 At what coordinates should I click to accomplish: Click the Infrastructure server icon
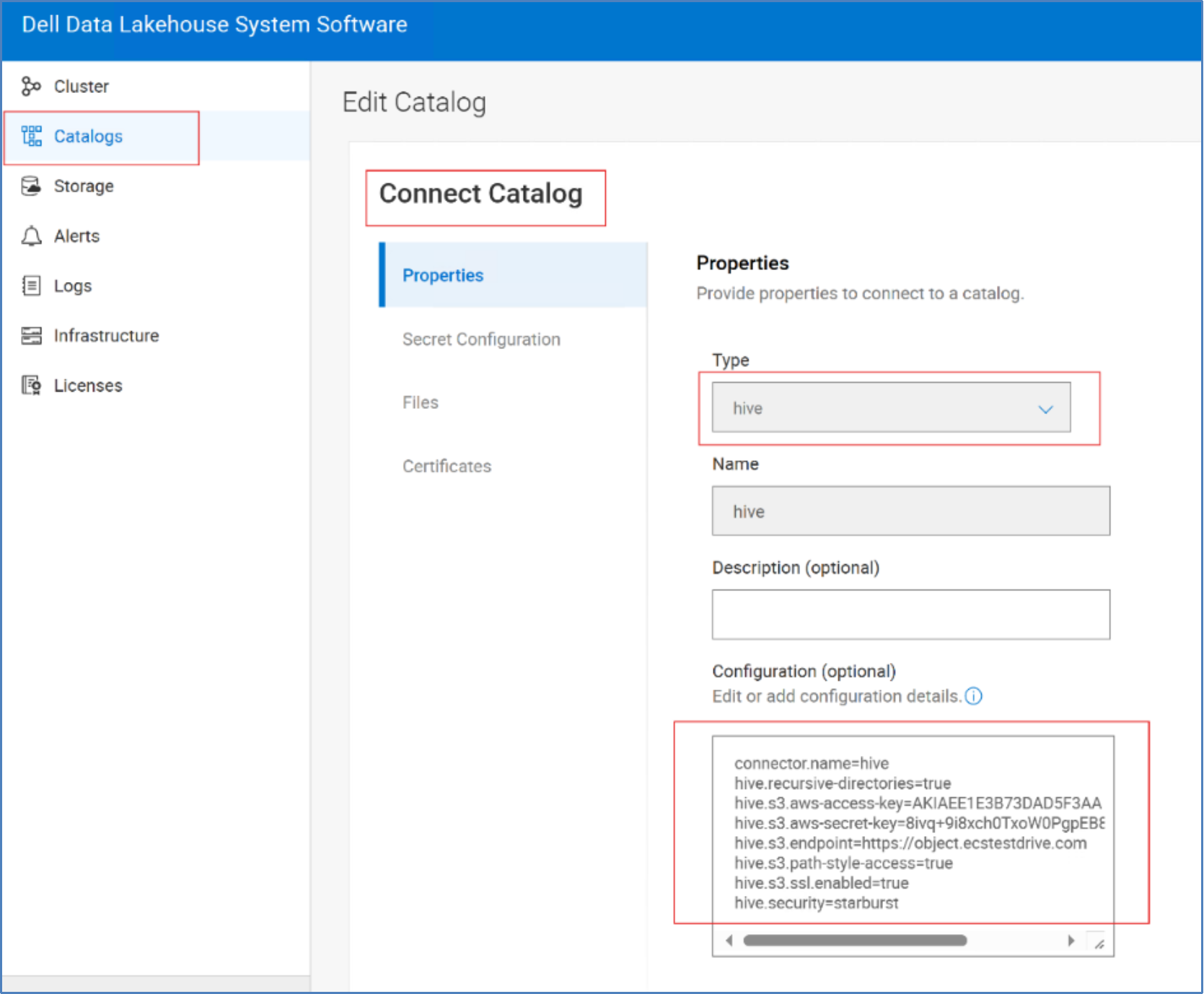click(31, 335)
